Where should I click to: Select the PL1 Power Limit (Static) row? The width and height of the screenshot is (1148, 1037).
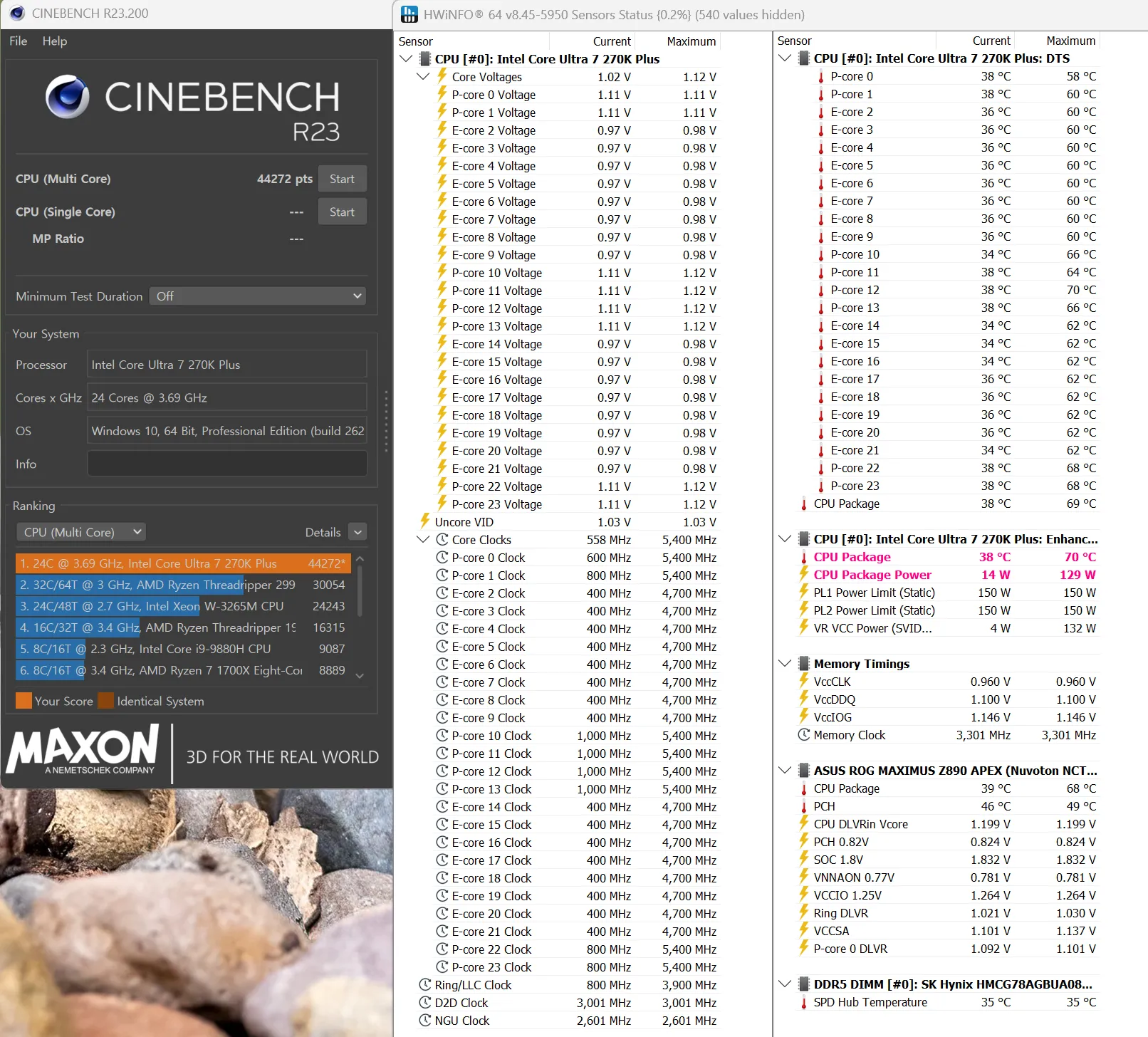click(x=947, y=593)
